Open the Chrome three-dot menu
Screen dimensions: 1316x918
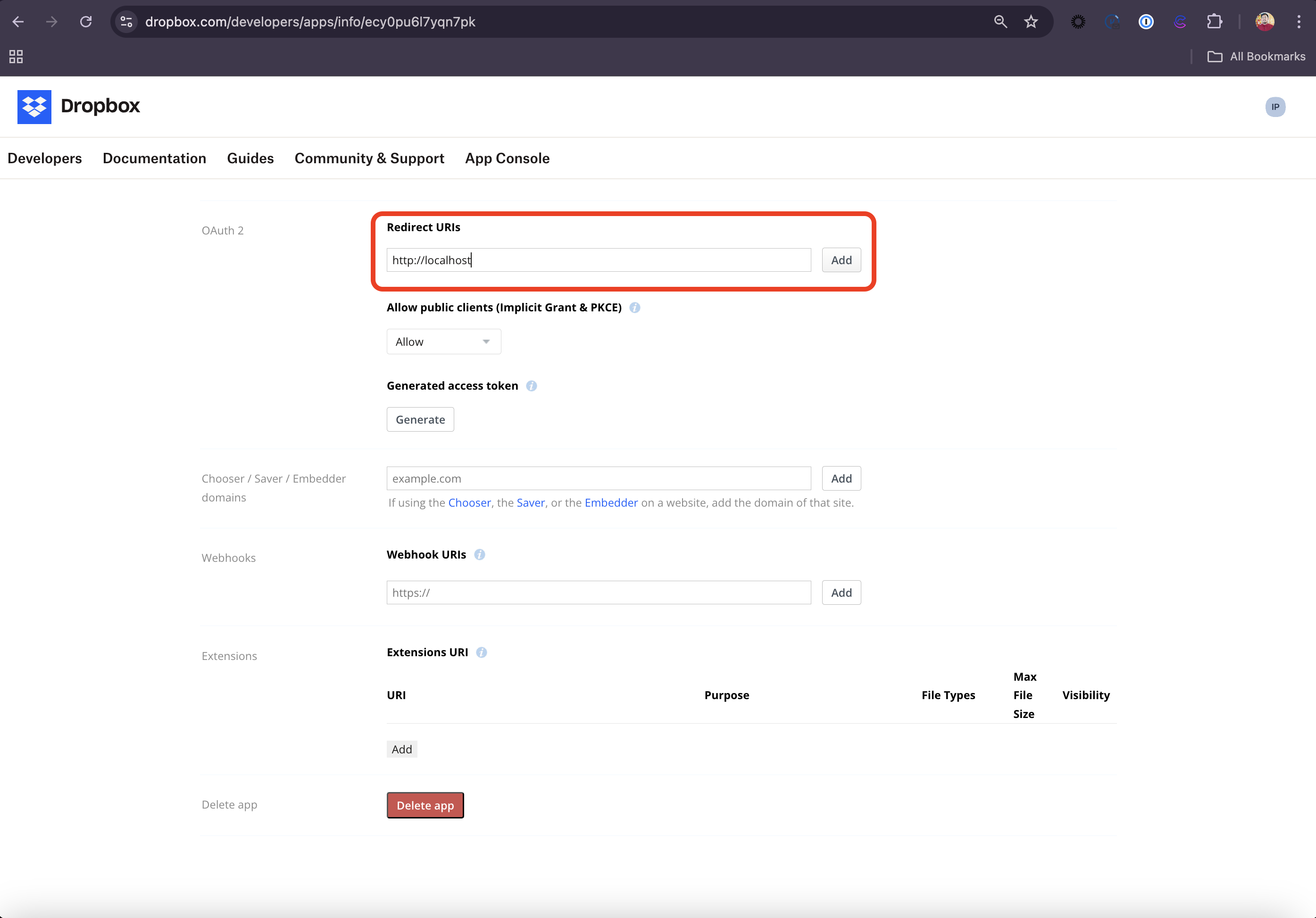tap(1299, 22)
